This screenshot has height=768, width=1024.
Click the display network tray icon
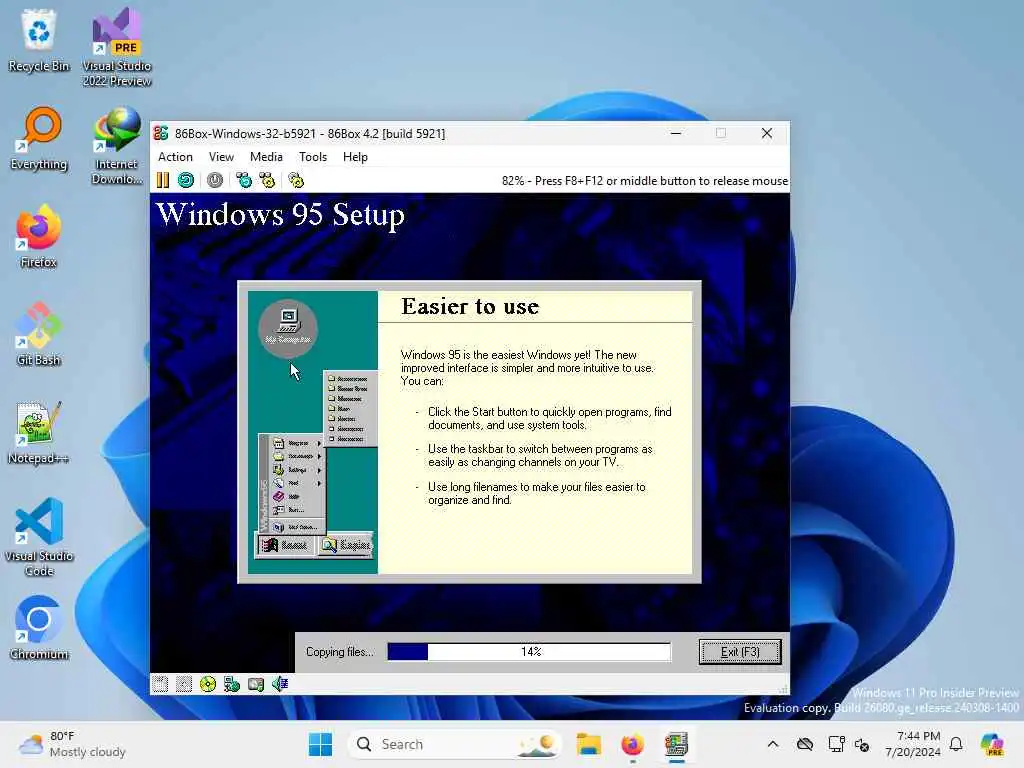click(836, 744)
